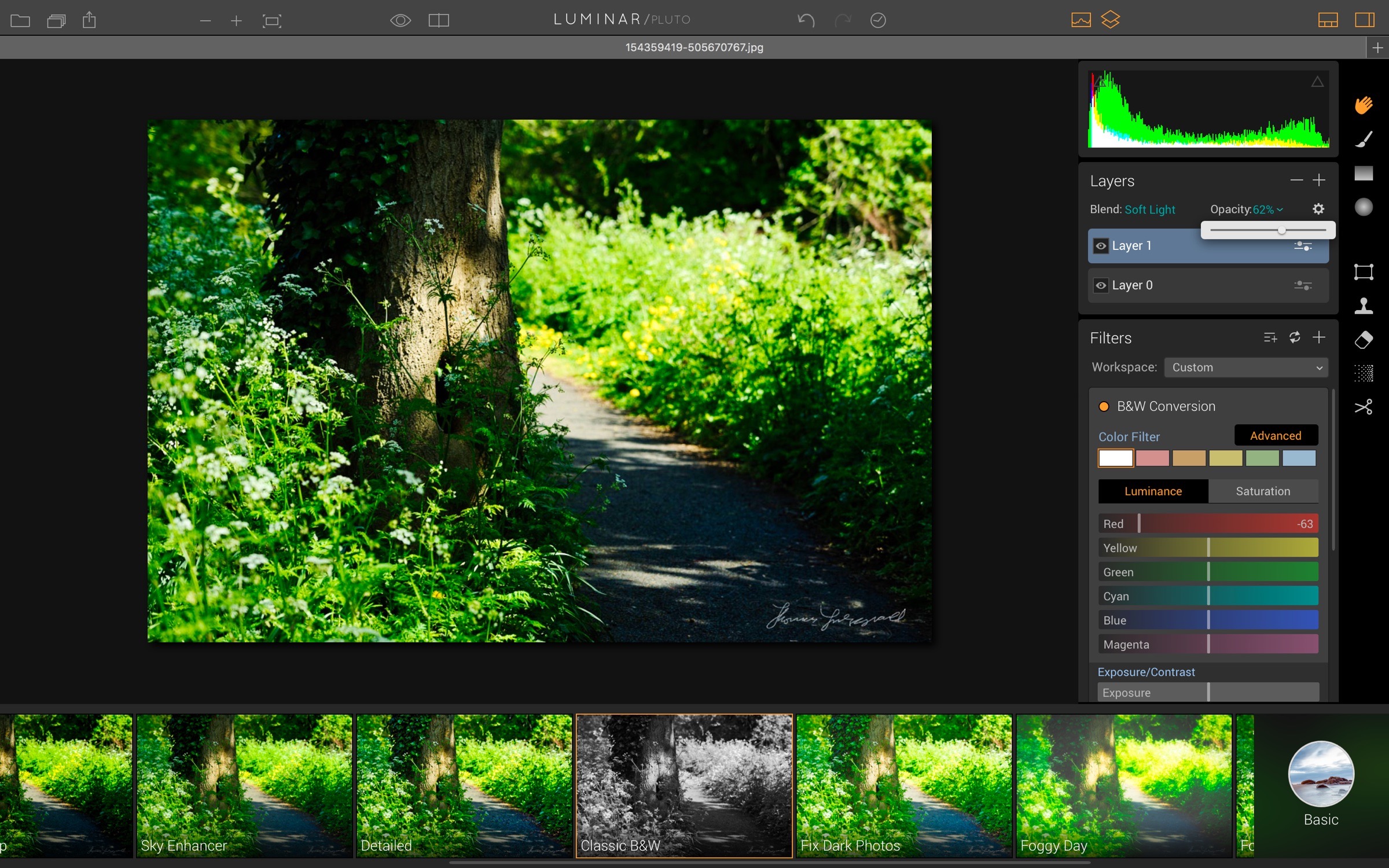Select the orange color filter swatch
The image size is (1389, 868).
pos(1189,458)
